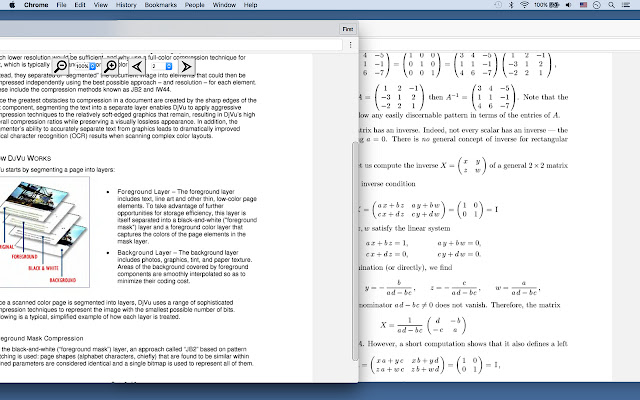Open the Bookmarks menu
Screen dimensions: 640x400
[161, 5]
